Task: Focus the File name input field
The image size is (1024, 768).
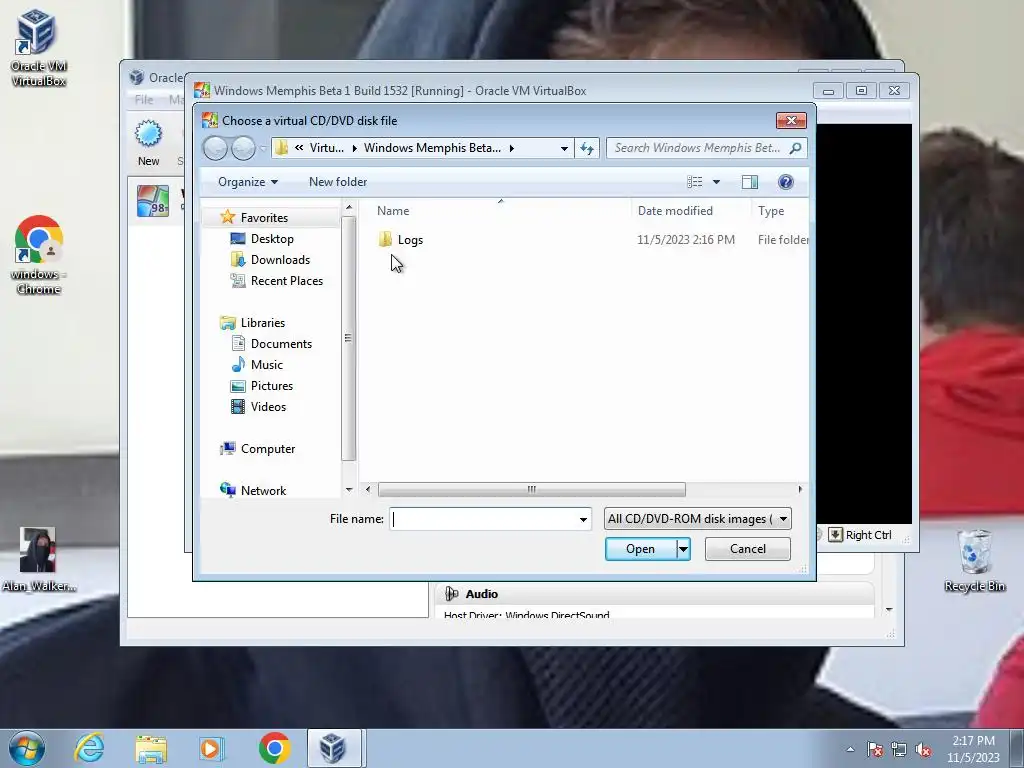Action: click(x=483, y=519)
